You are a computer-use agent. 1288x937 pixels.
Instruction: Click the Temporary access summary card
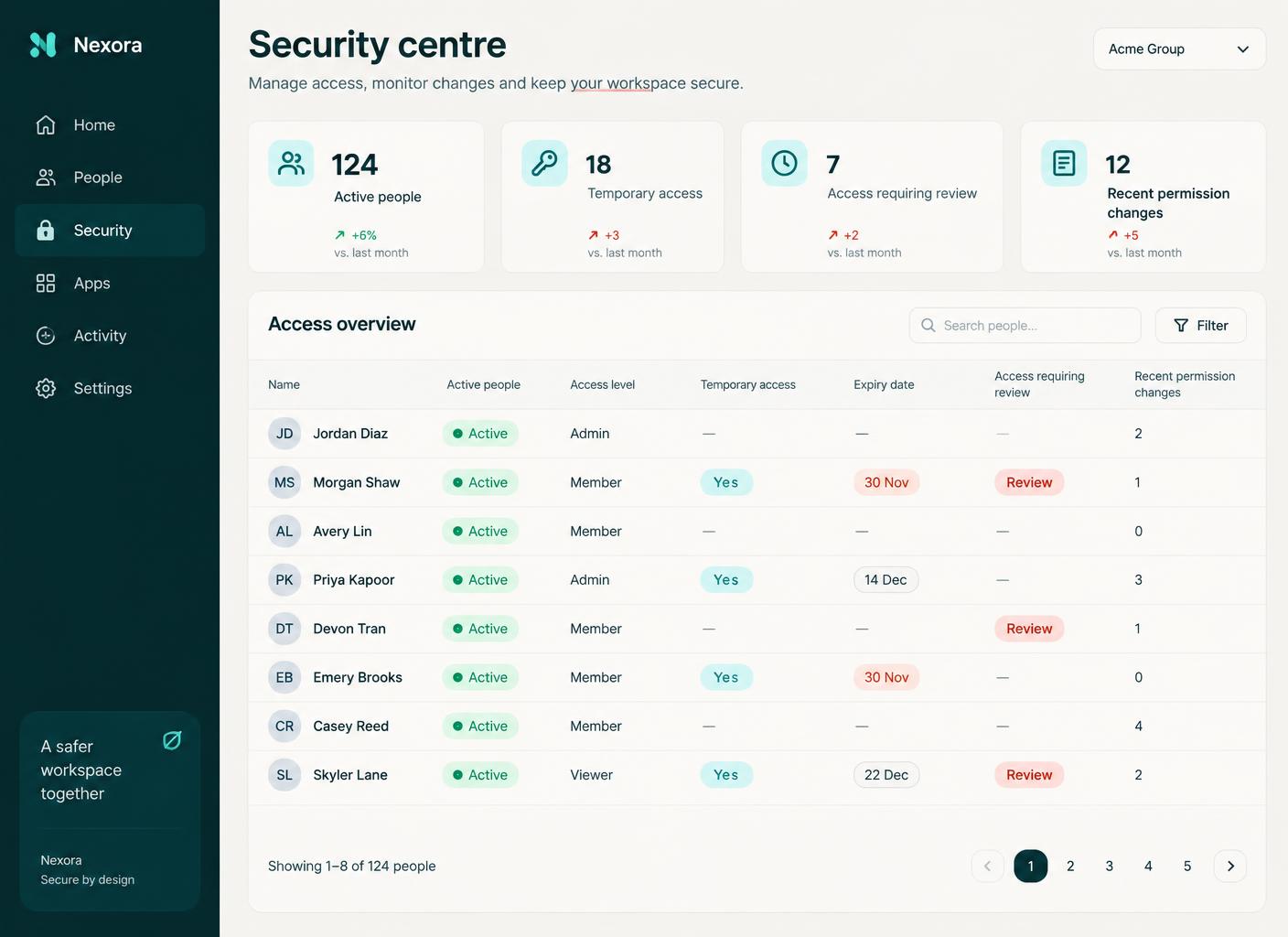pos(613,197)
